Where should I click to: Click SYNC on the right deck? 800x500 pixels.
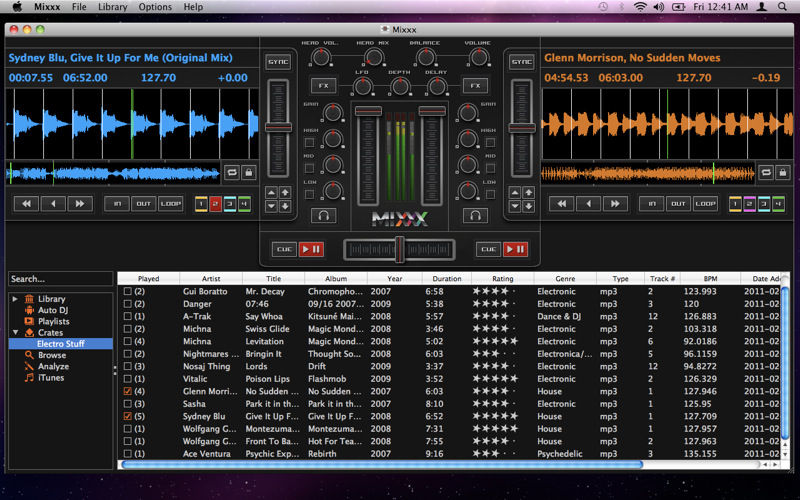point(521,62)
